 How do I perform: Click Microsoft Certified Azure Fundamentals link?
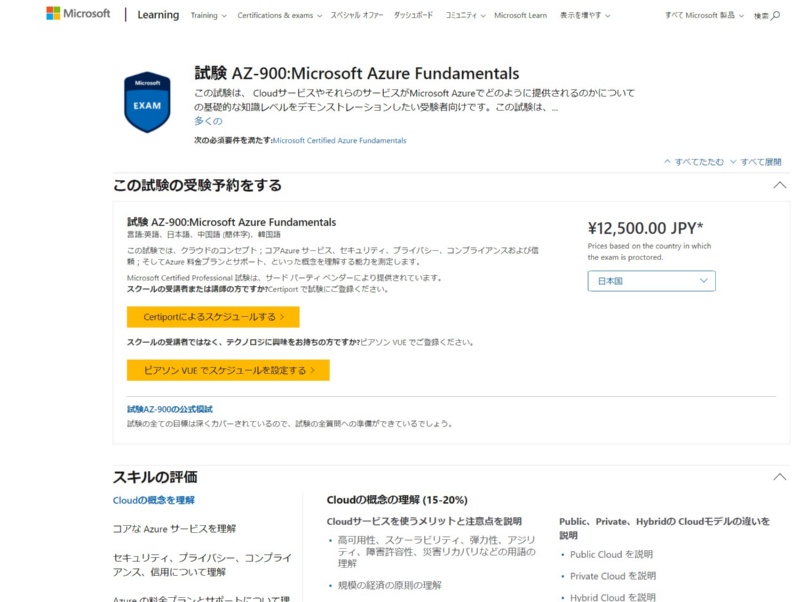[340, 141]
